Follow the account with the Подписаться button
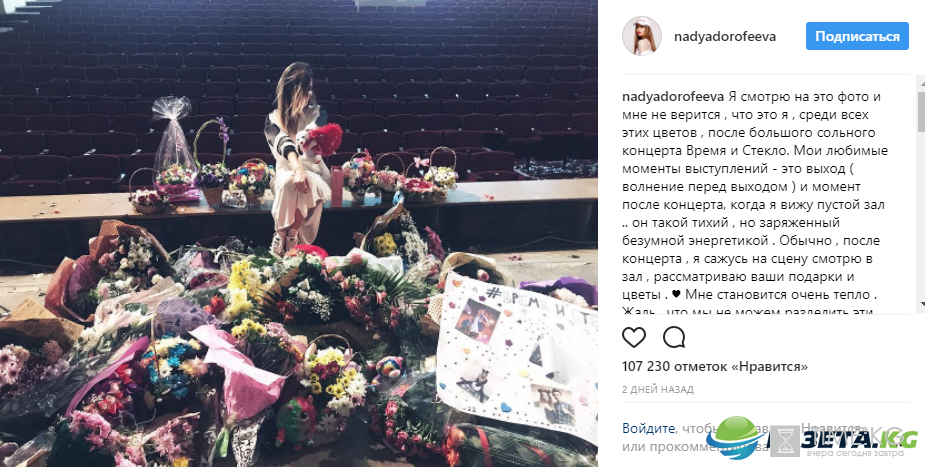Screen dimensions: 925x467 tap(857, 36)
